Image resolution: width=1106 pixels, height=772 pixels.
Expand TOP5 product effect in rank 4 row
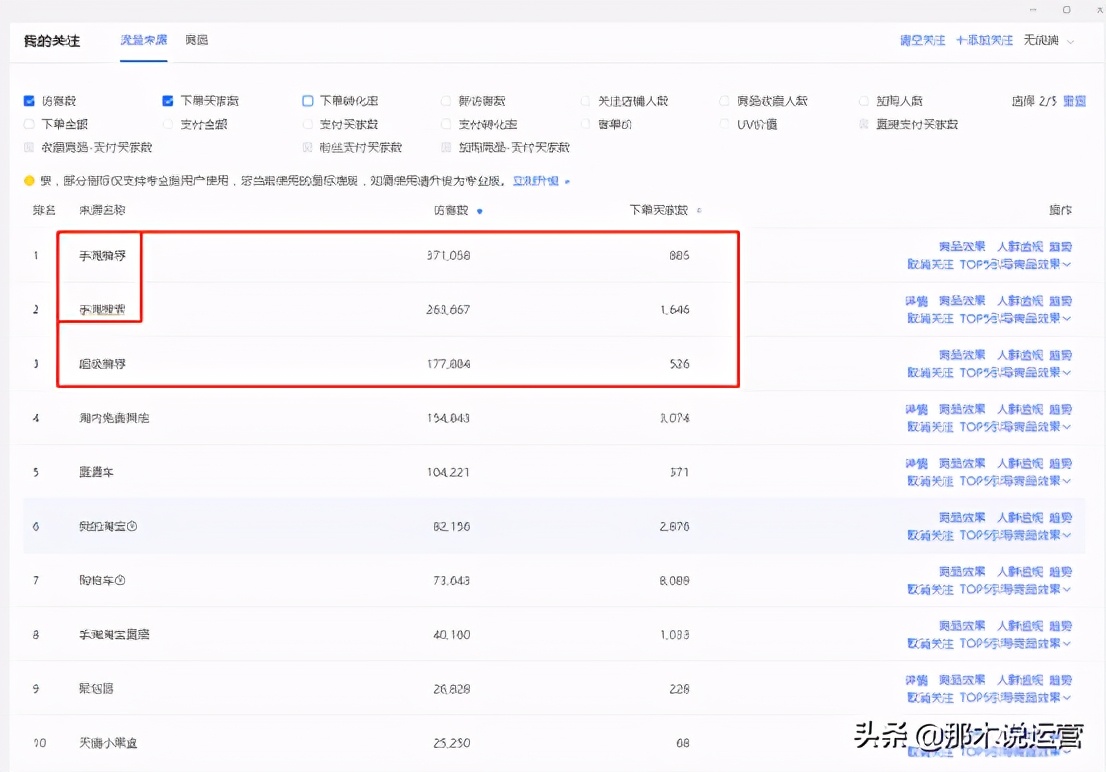click(1015, 427)
